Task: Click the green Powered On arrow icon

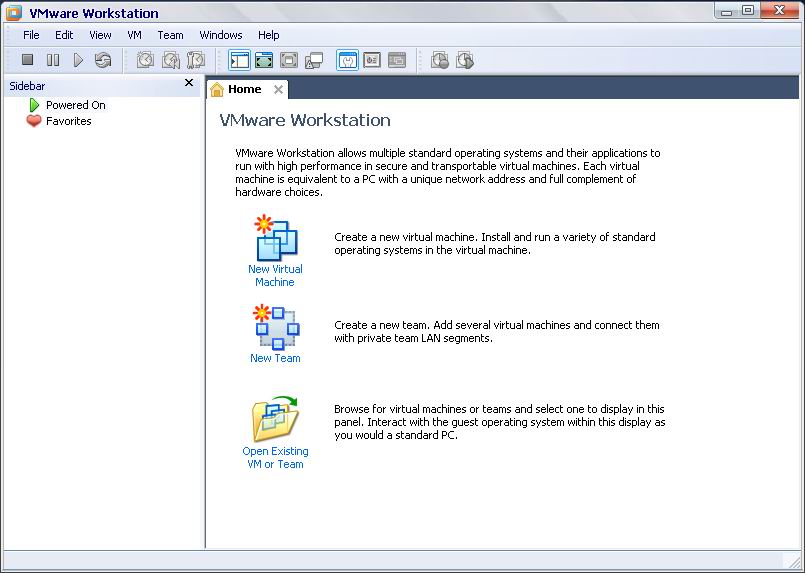Action: pos(34,105)
